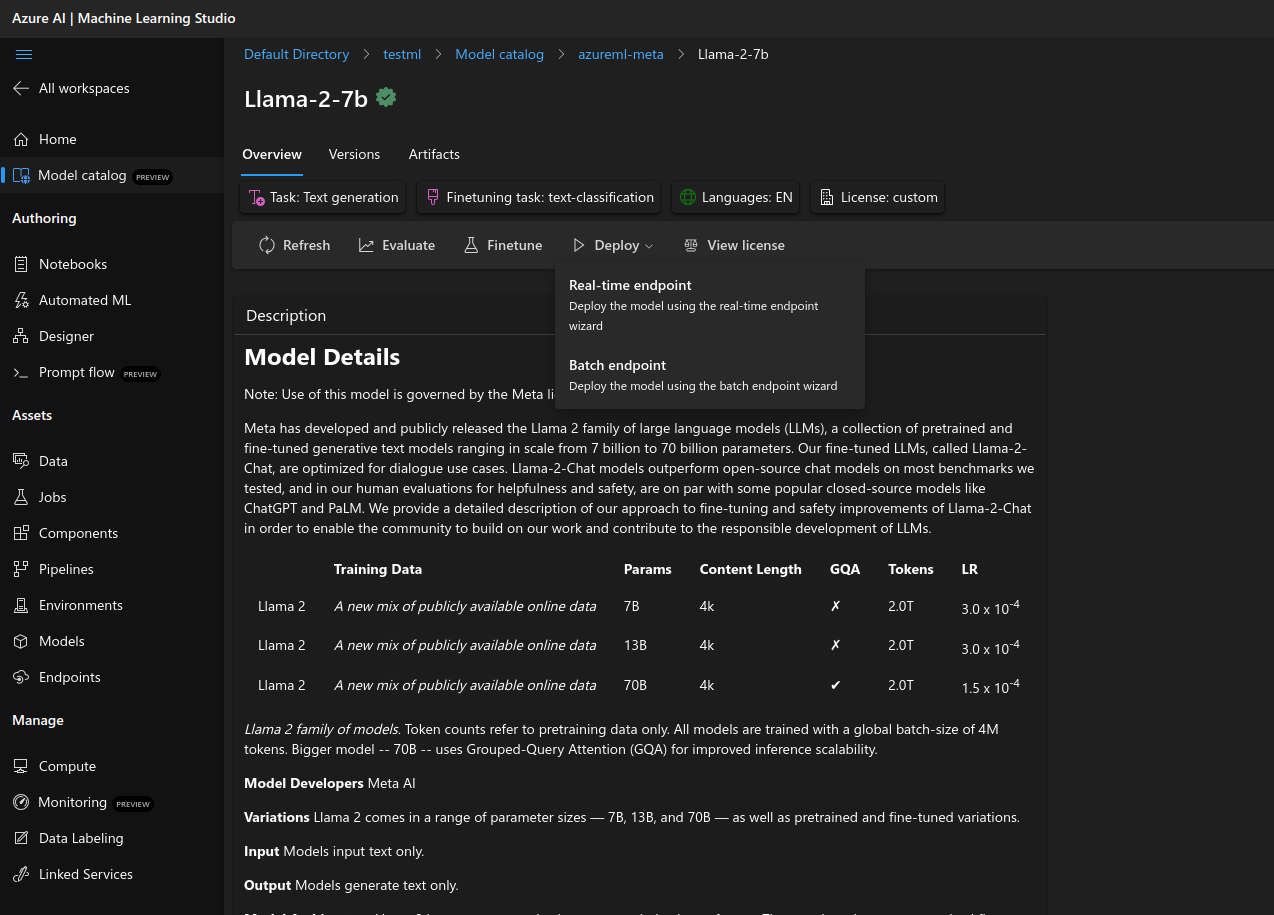1274x915 pixels.
Task: Click the License: custom tag
Action: [x=877, y=197]
